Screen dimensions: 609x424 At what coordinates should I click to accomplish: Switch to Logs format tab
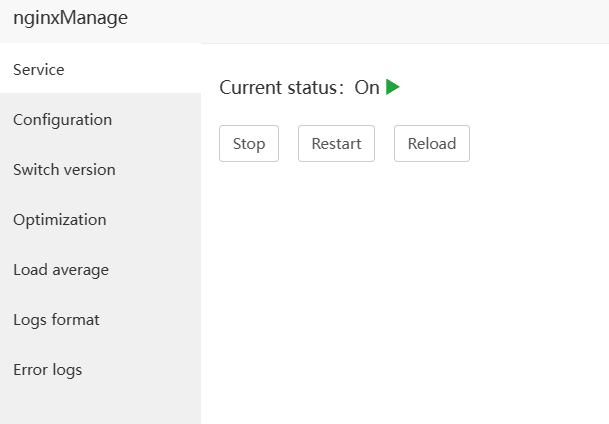[56, 320]
